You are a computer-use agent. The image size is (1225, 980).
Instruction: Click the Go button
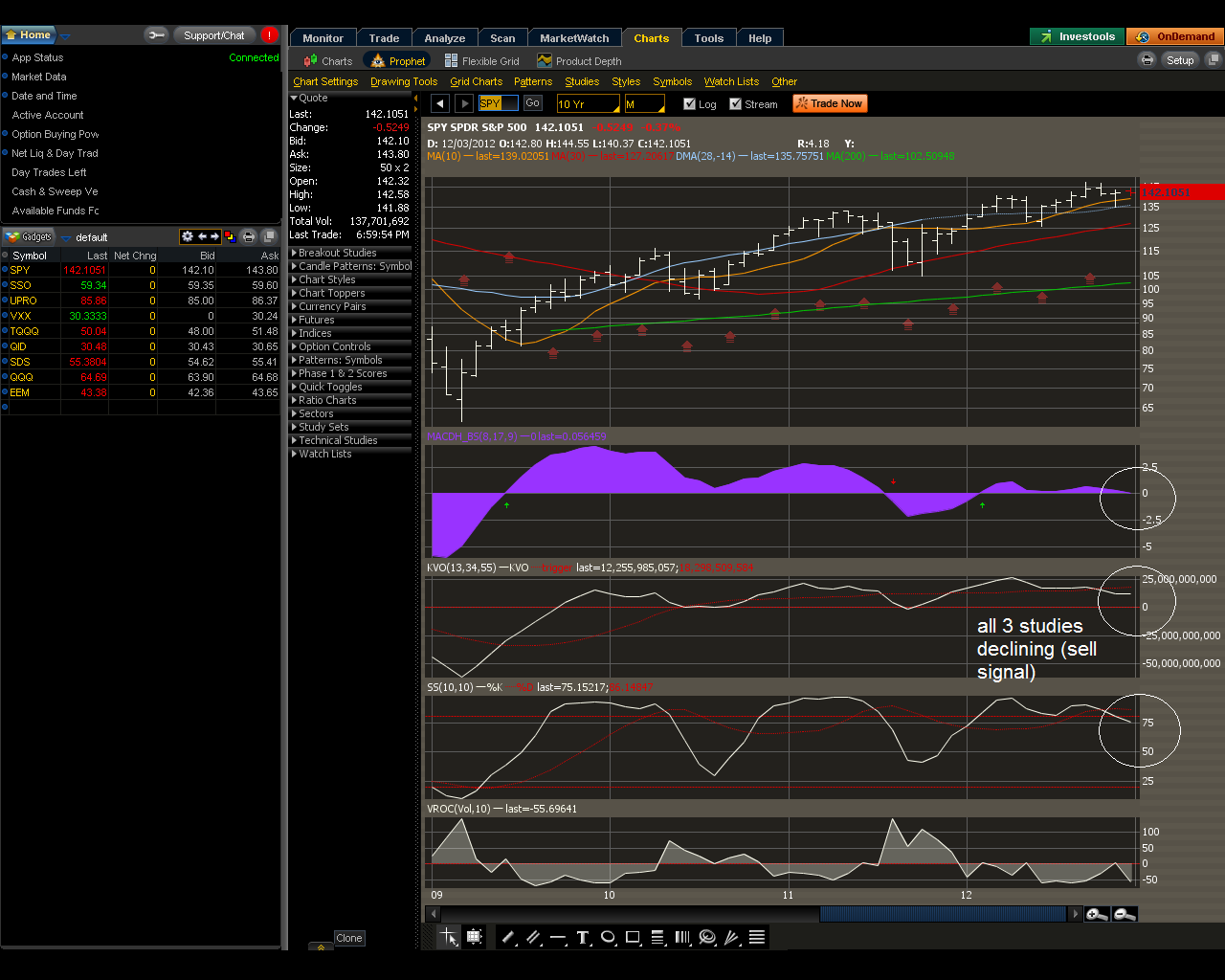(x=533, y=102)
